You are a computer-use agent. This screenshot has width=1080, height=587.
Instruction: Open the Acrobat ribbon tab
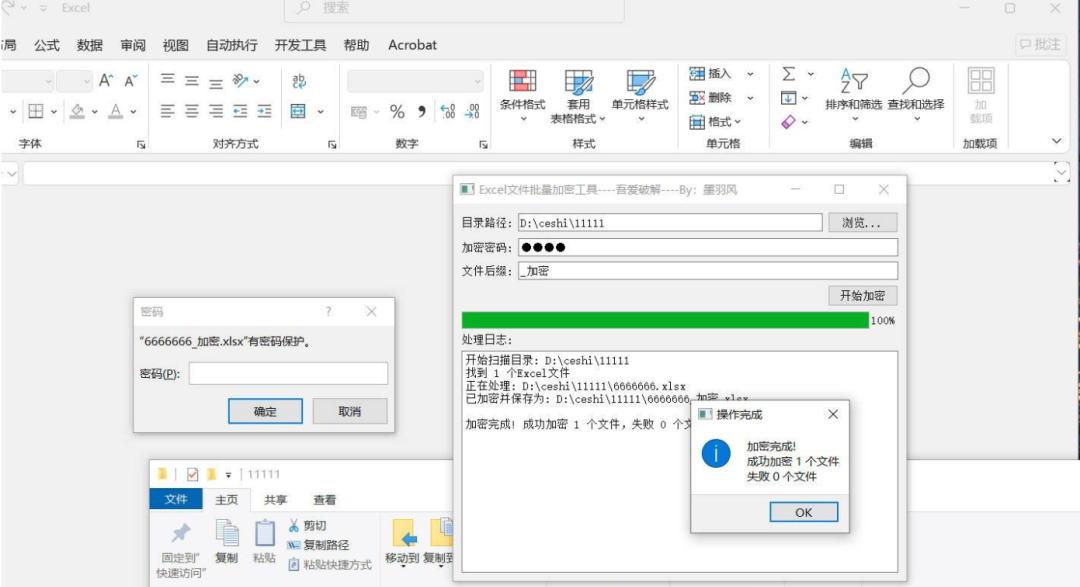(x=412, y=45)
